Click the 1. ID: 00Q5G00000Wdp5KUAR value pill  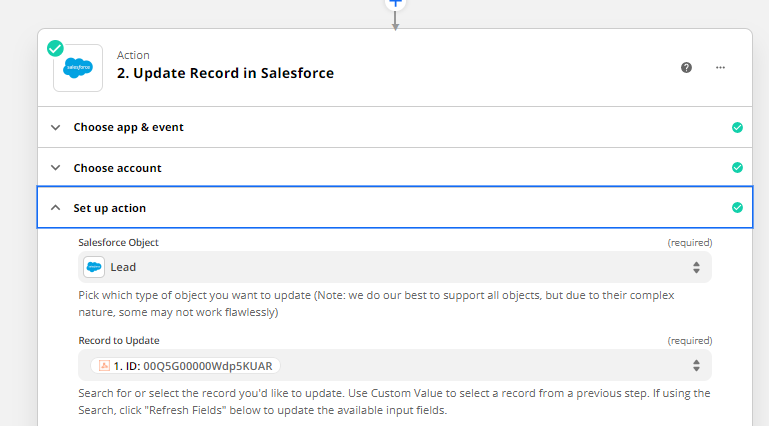(185, 366)
